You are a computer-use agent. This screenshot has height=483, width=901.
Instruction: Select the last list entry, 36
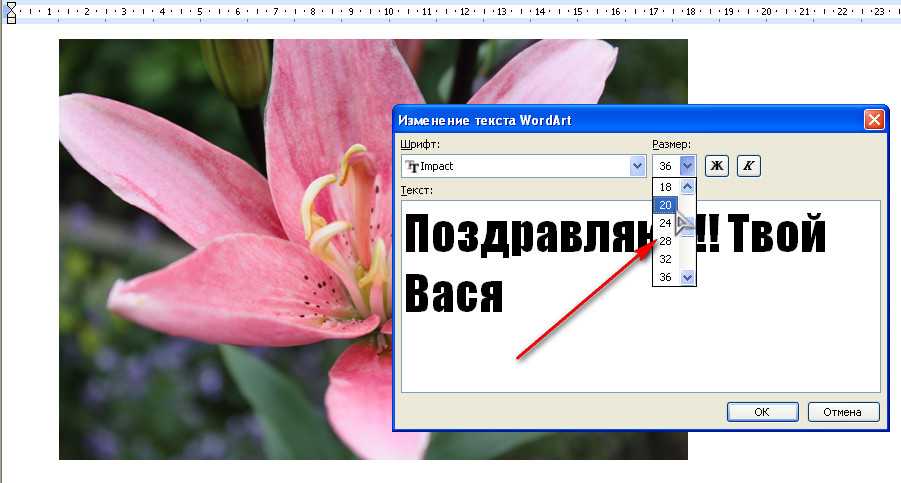coord(665,277)
